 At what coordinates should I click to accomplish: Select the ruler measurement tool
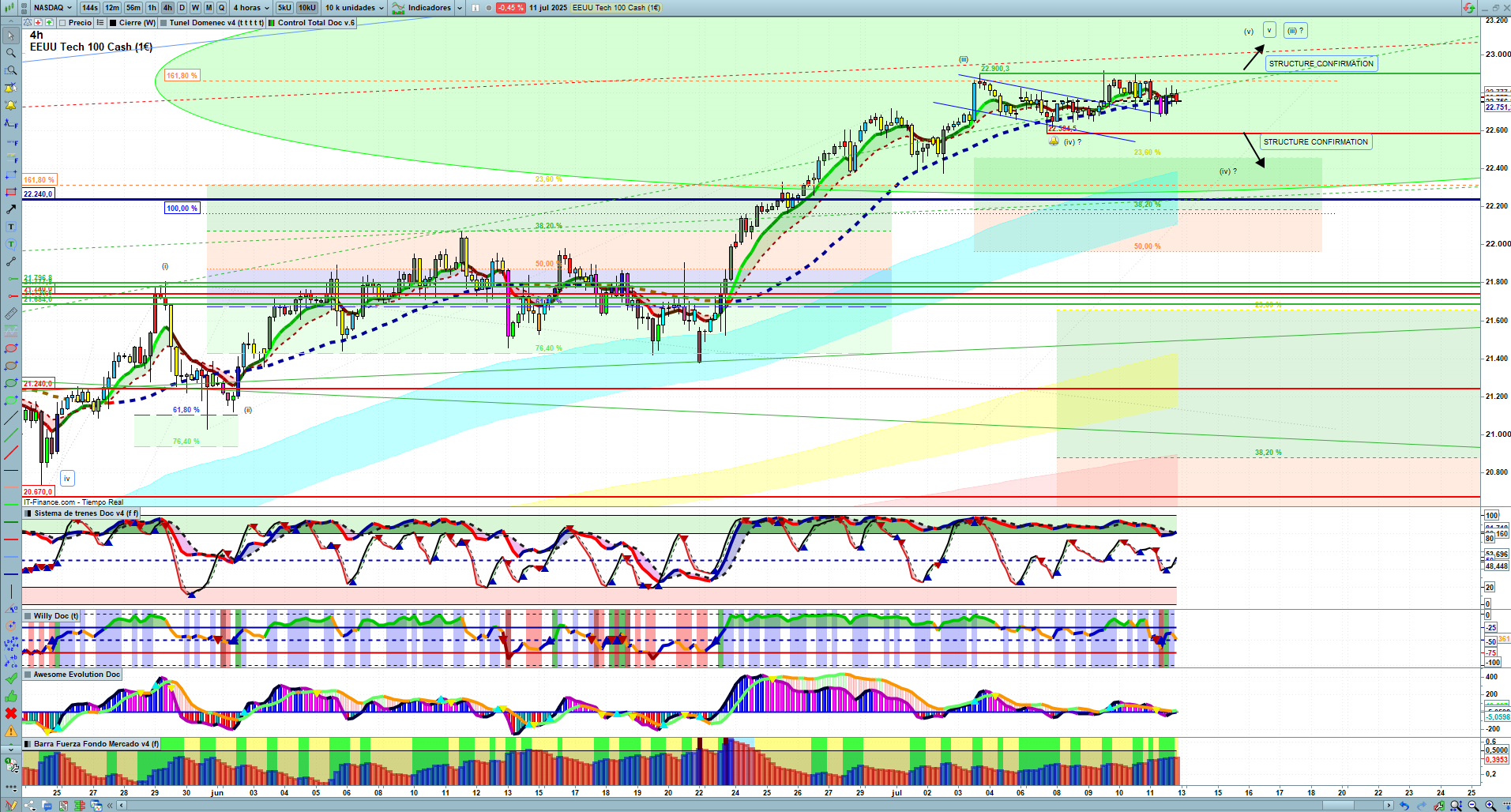[10, 314]
